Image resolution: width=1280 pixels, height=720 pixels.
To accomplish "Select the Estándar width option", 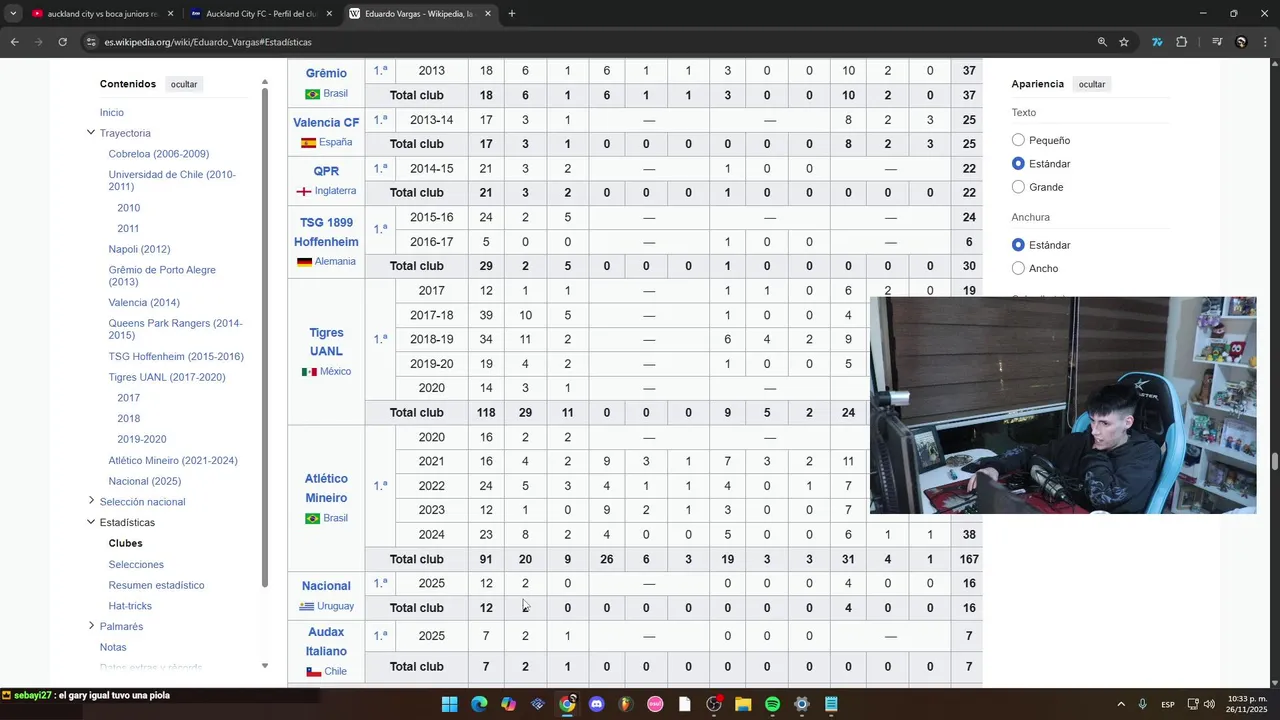I will click(x=1018, y=245).
